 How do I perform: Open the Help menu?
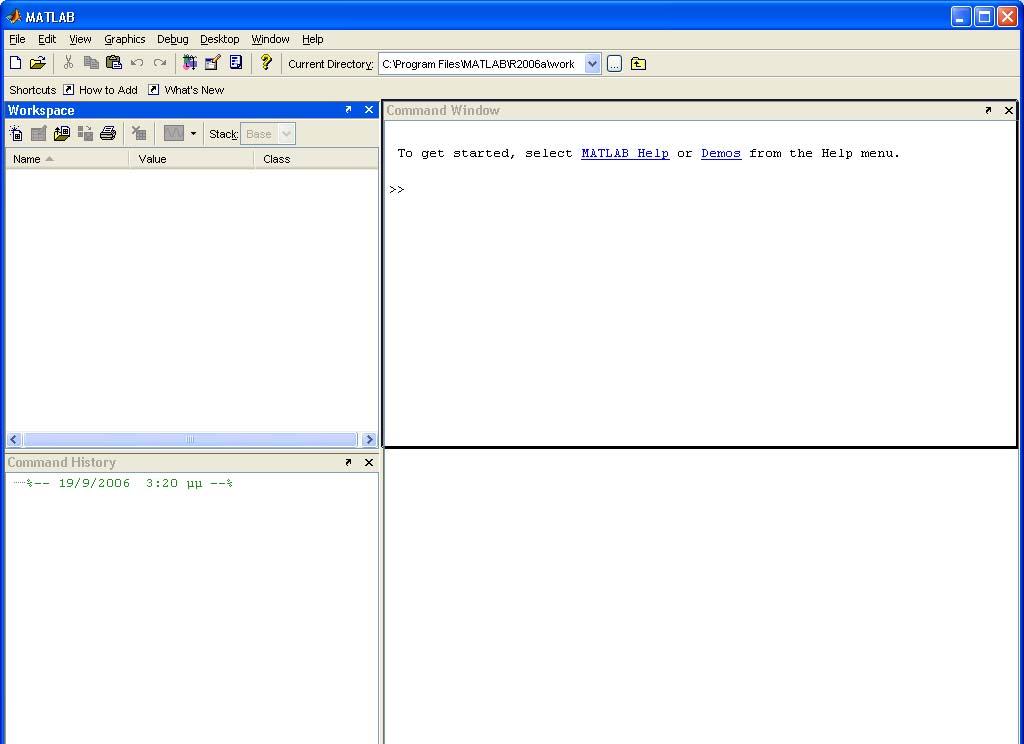pos(313,39)
